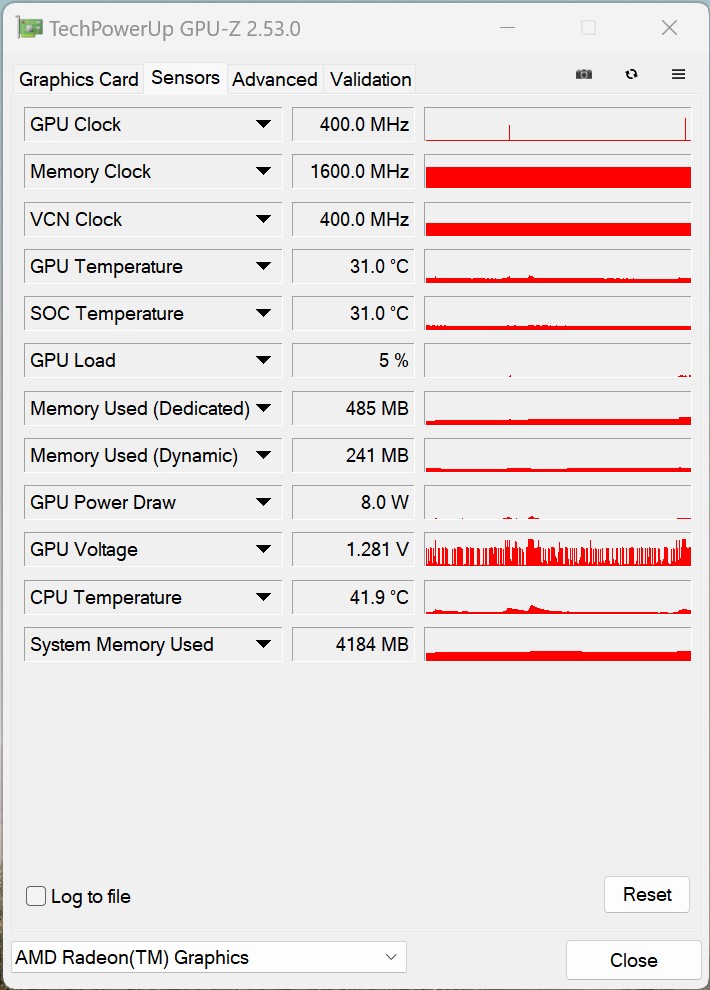Open the hamburger menu icon
The height and width of the screenshot is (990, 710).
pos(678,75)
